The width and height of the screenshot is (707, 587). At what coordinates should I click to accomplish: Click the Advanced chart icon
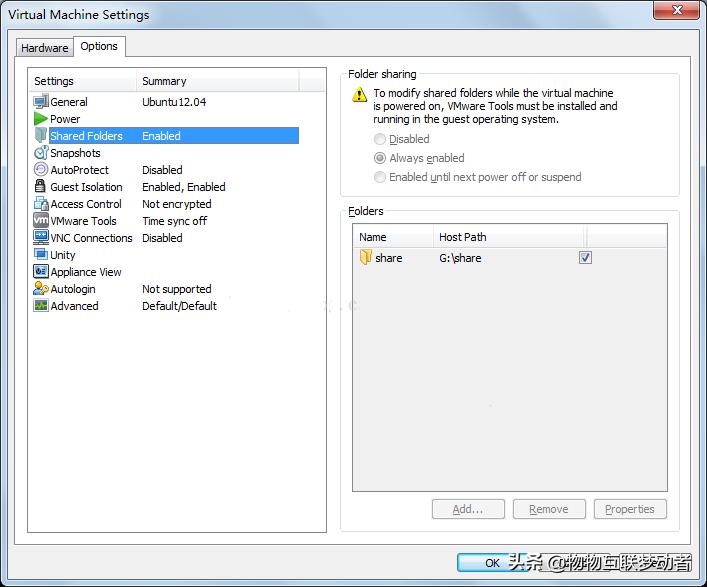41,305
